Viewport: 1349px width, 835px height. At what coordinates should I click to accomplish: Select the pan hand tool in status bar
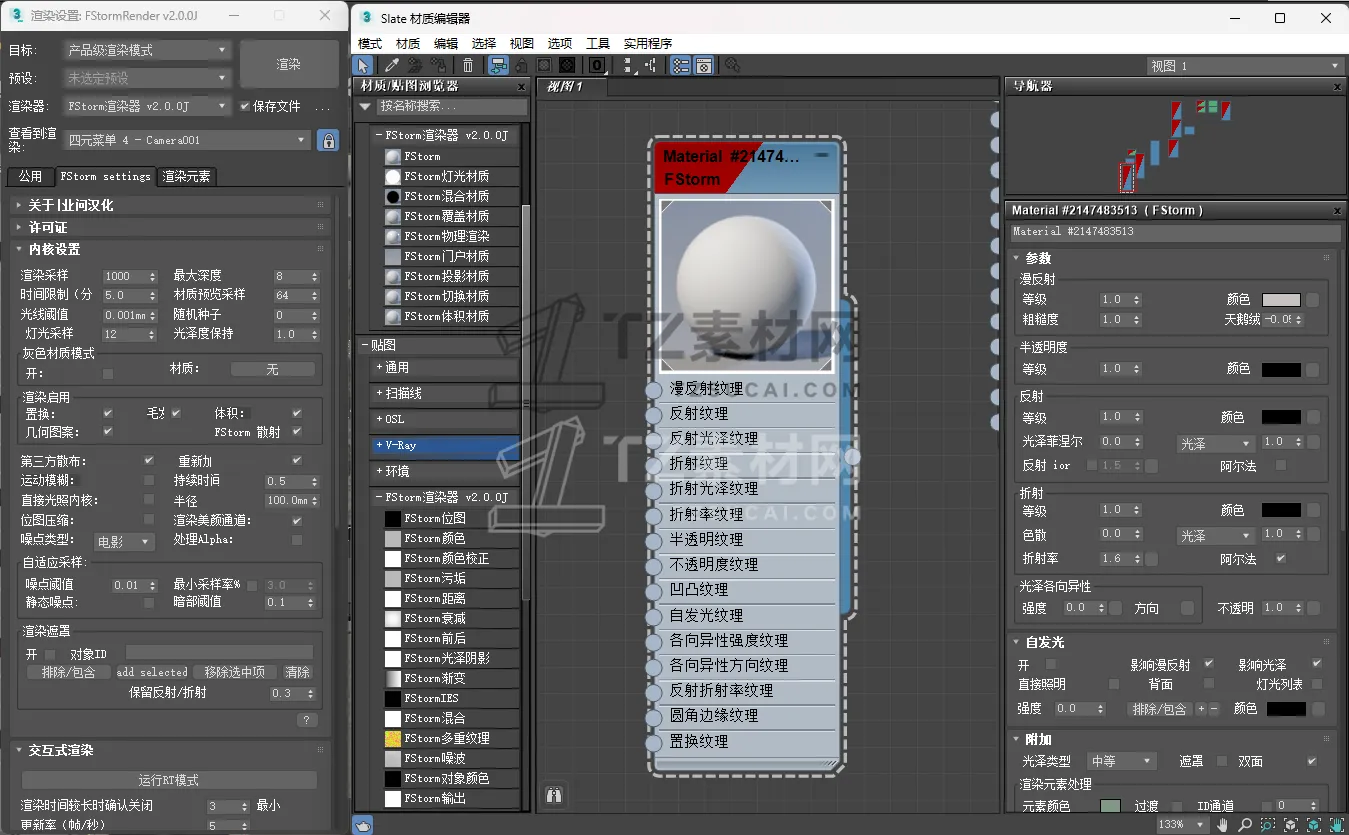pyautogui.click(x=1222, y=825)
